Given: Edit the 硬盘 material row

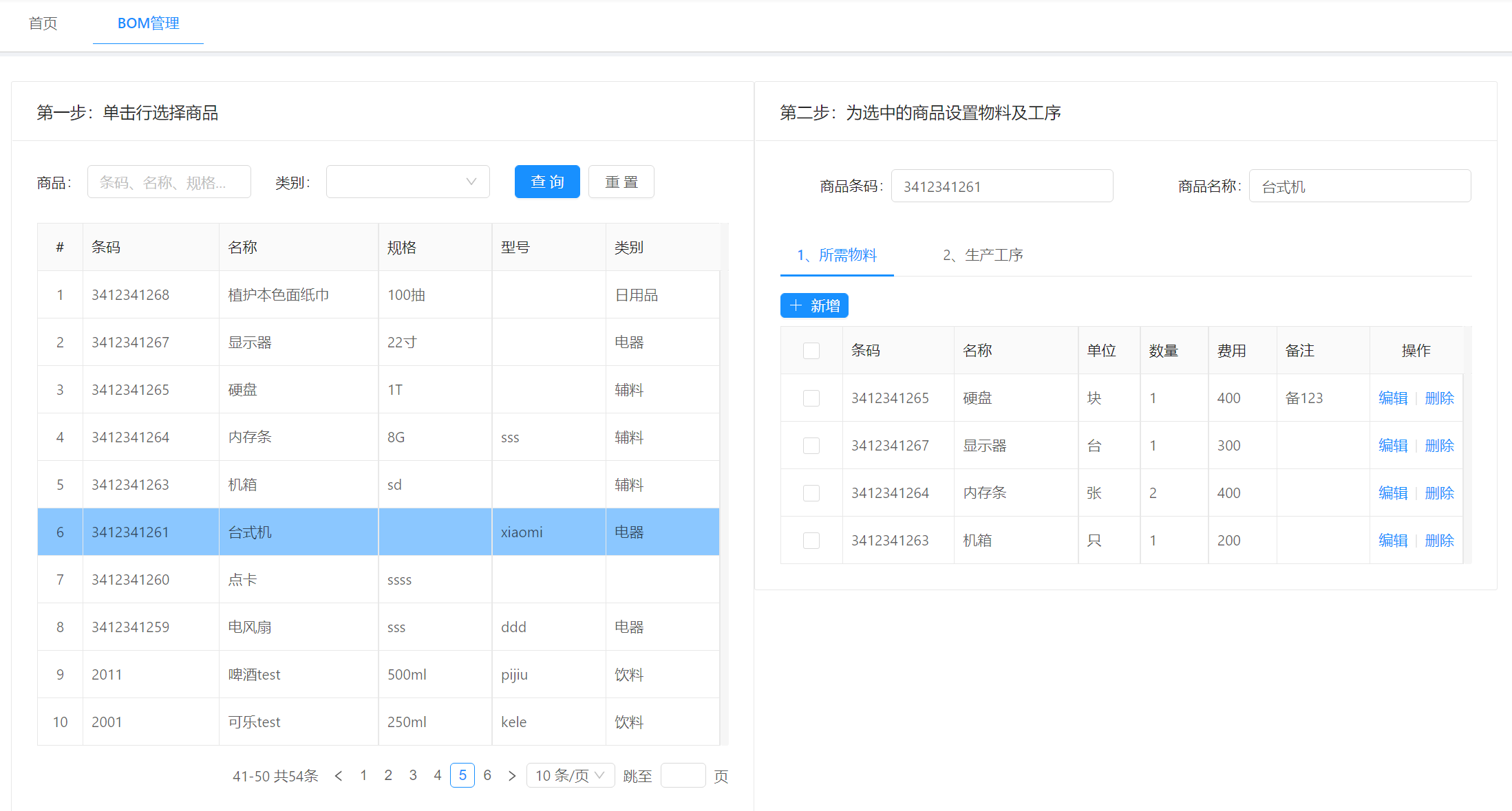Looking at the screenshot, I should pyautogui.click(x=1393, y=398).
